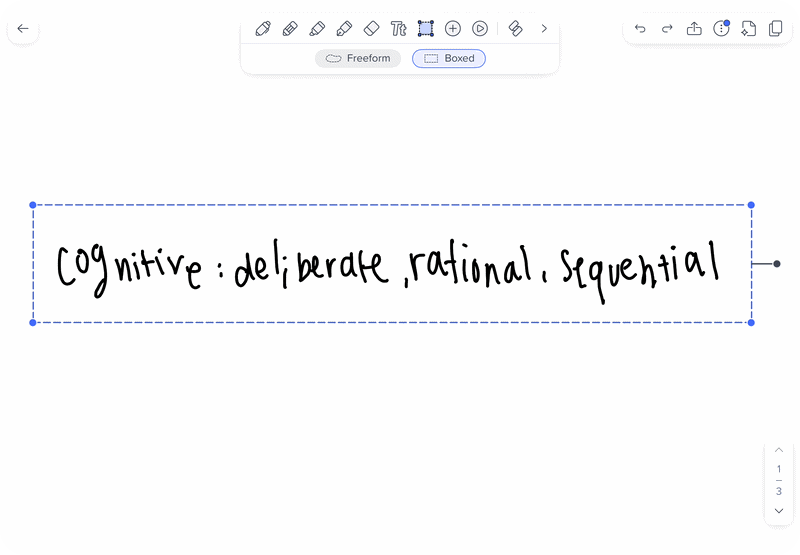Choose the Boxed selection mode
800x555 pixels.
click(x=449, y=58)
